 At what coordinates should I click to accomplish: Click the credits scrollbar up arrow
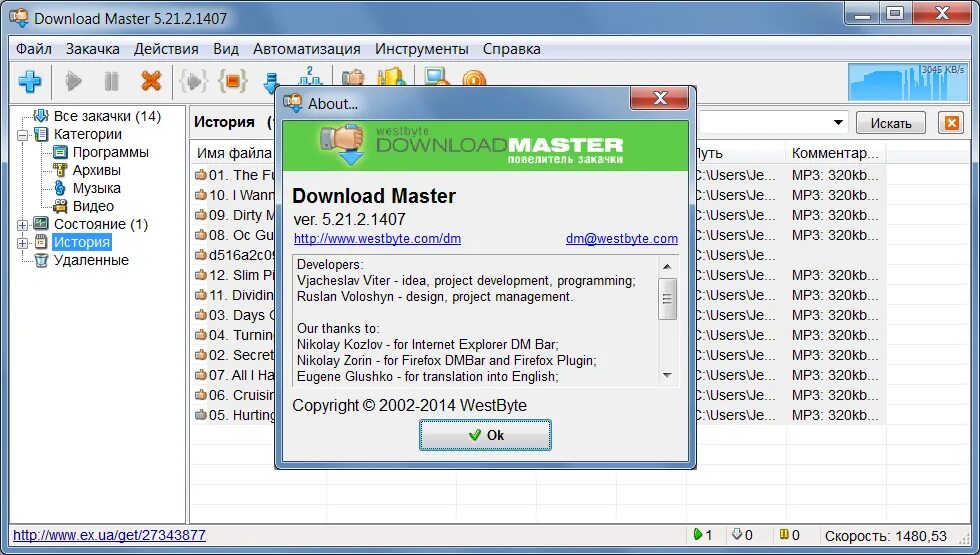667,266
